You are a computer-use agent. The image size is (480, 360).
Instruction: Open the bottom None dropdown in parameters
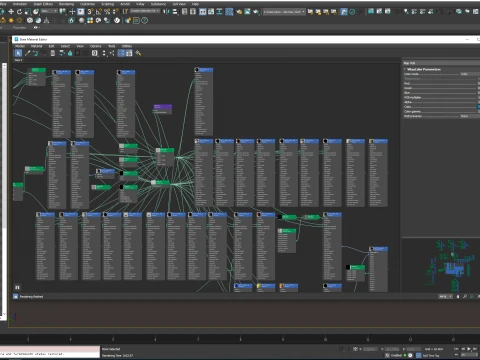tap(469, 116)
